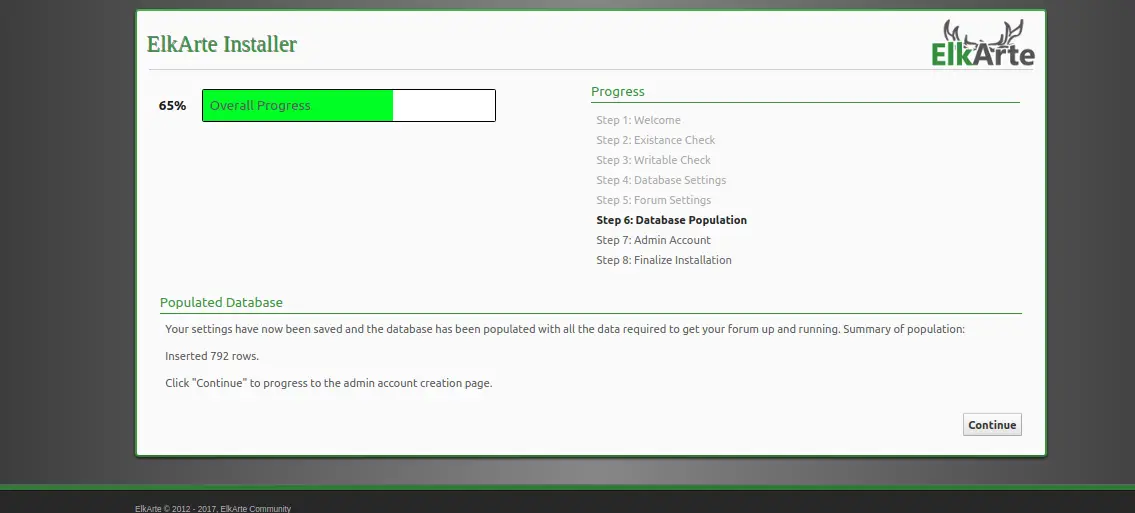Click the Populated Database heading

pyautogui.click(x=221, y=302)
